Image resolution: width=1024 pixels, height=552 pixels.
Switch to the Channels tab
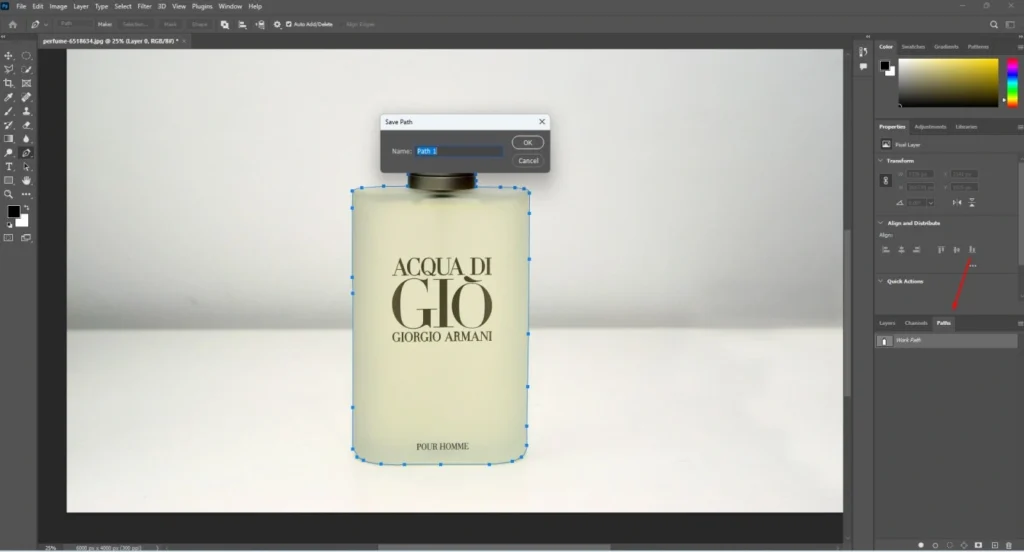pos(916,323)
